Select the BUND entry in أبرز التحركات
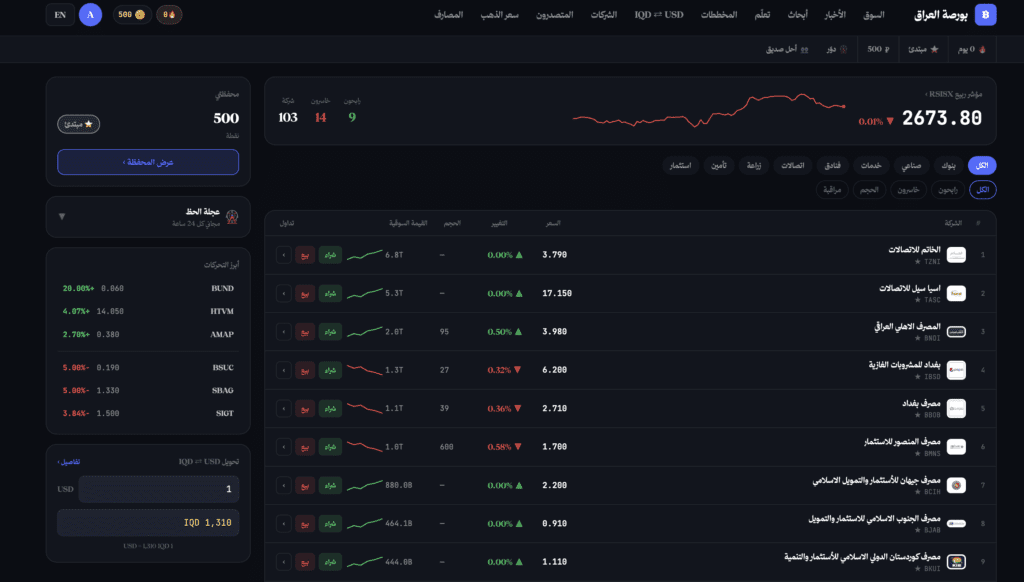 click(148, 288)
